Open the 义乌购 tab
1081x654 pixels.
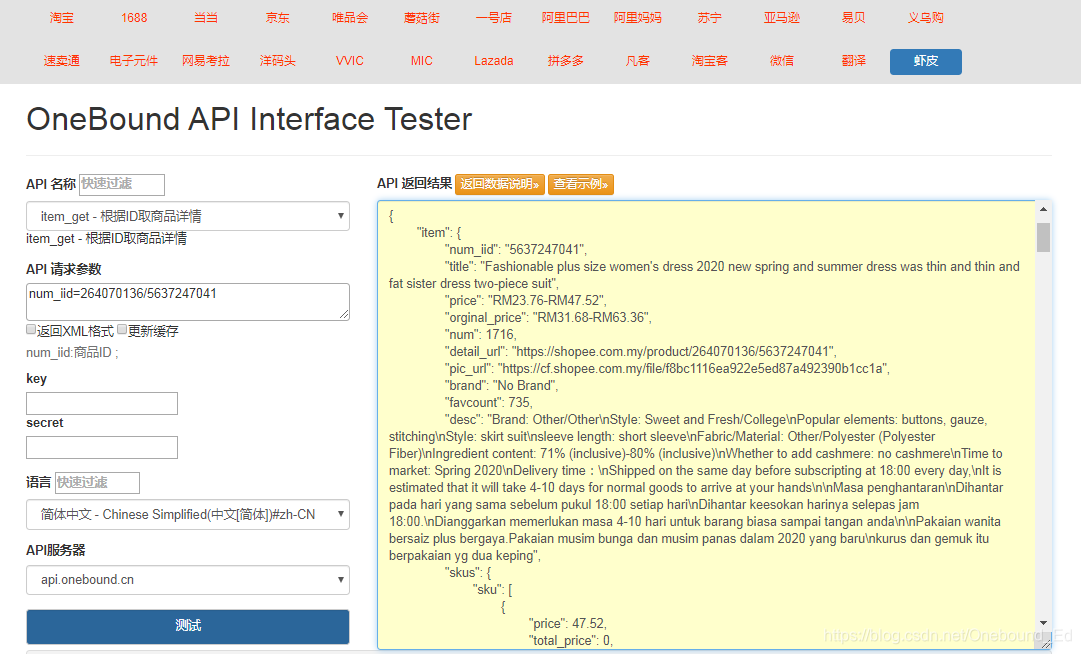[x=926, y=18]
